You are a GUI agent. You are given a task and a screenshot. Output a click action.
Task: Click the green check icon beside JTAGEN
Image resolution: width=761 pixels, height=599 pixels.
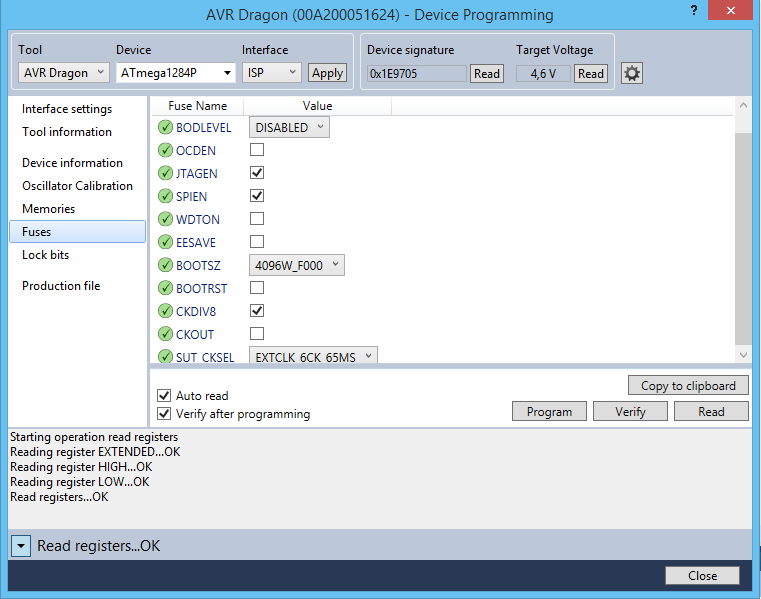pos(165,173)
